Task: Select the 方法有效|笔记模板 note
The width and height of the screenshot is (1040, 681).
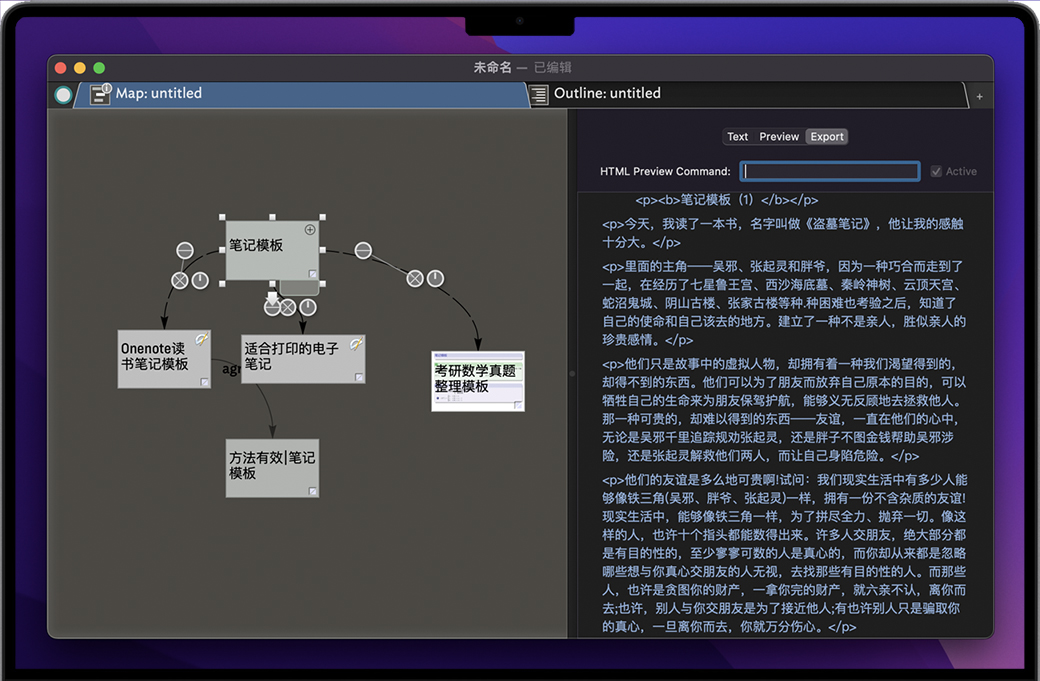Action: [x=272, y=467]
